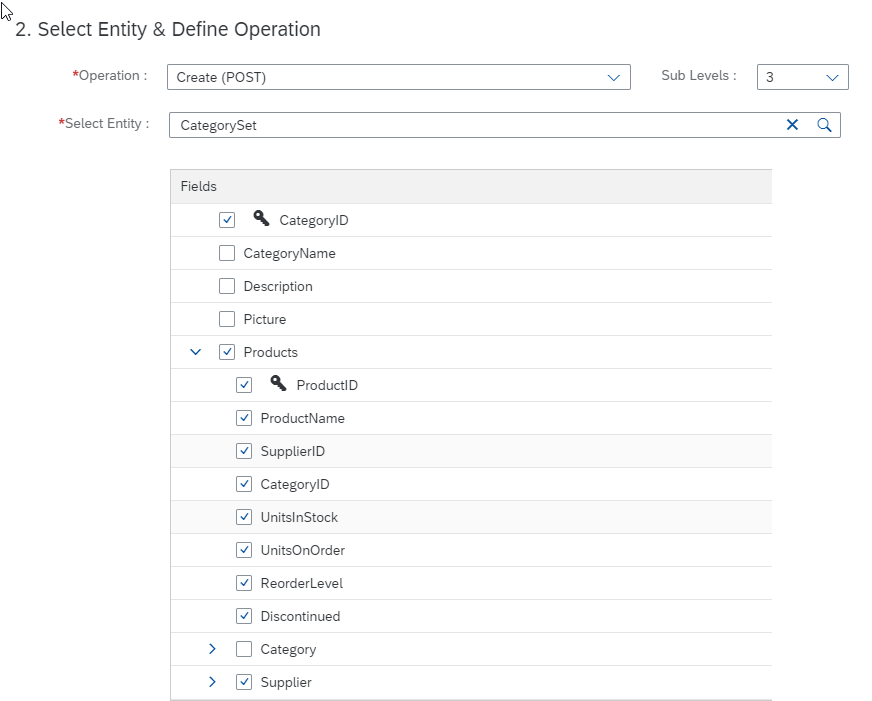
Task: Expand the Supplier node
Action: coord(211,682)
